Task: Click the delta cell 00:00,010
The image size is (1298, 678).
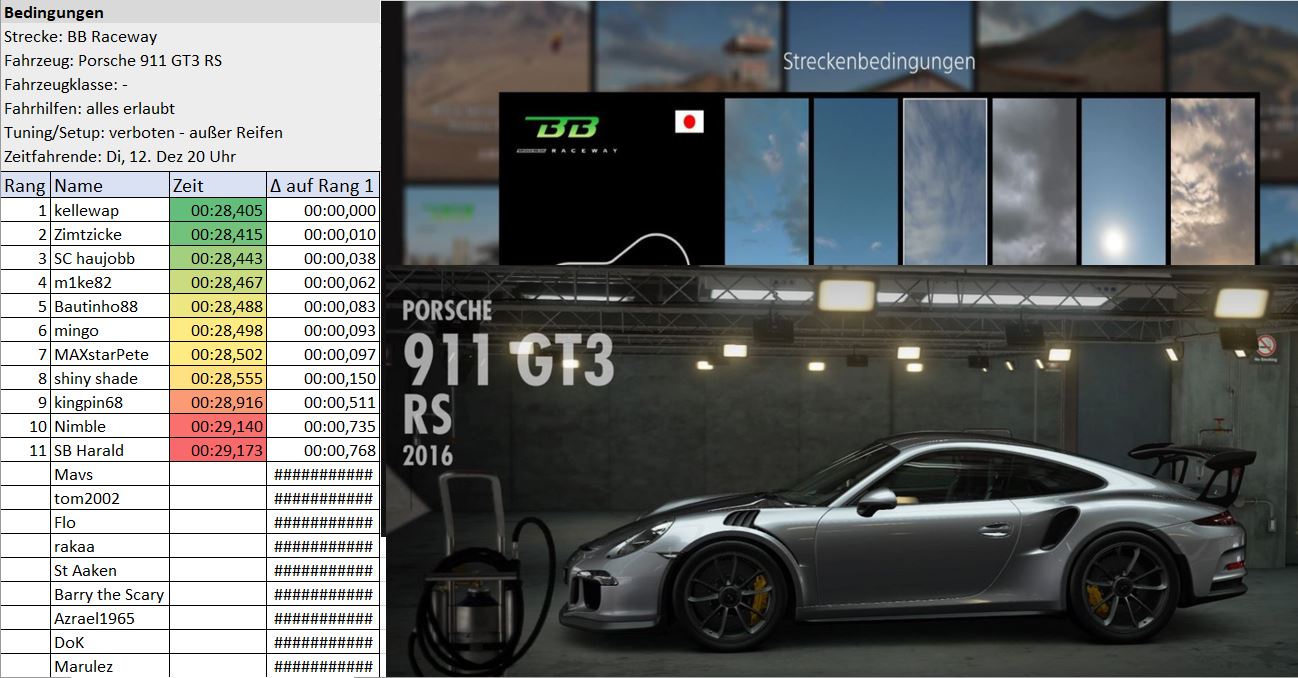Action: [x=323, y=234]
